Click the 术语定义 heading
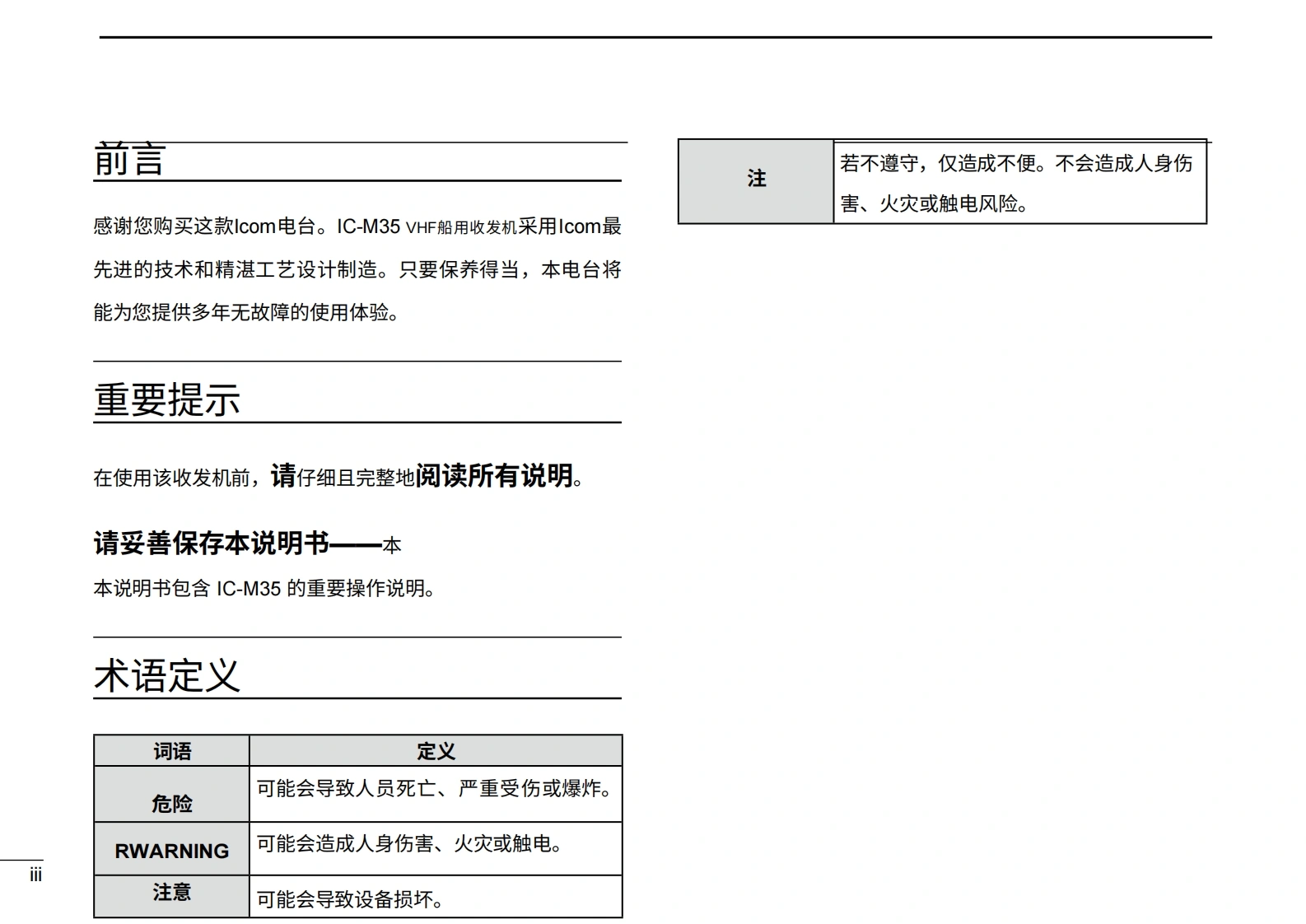This screenshot has width=1306, height=924. pyautogui.click(x=167, y=676)
